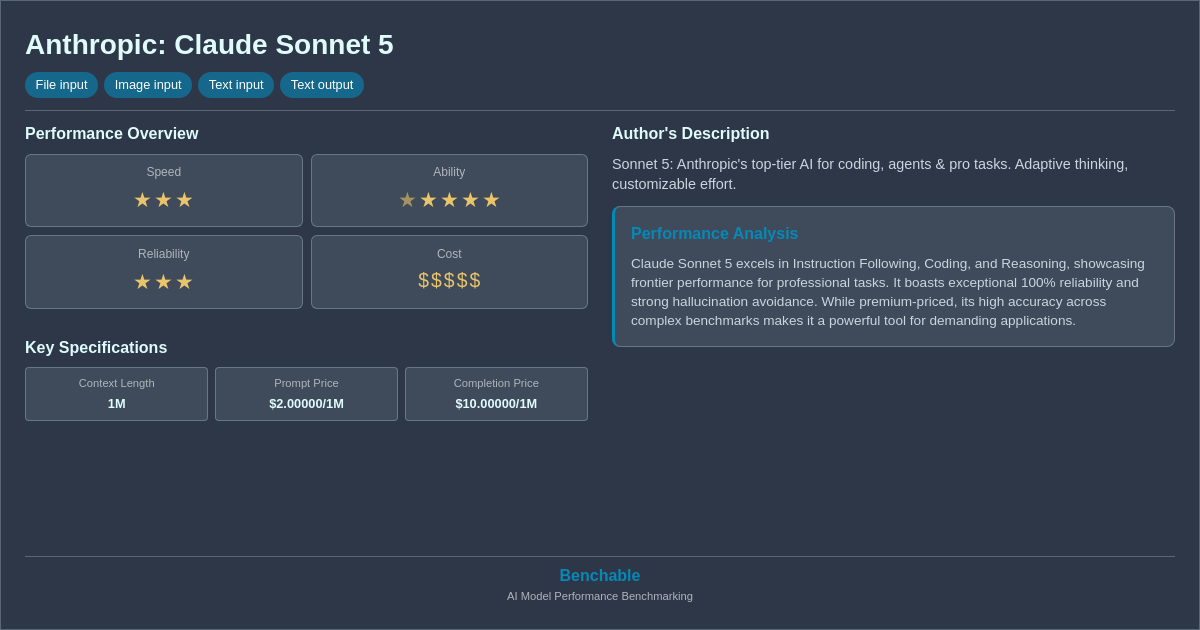Click the Ability label
This screenshot has height=630, width=1200.
coord(449,172)
